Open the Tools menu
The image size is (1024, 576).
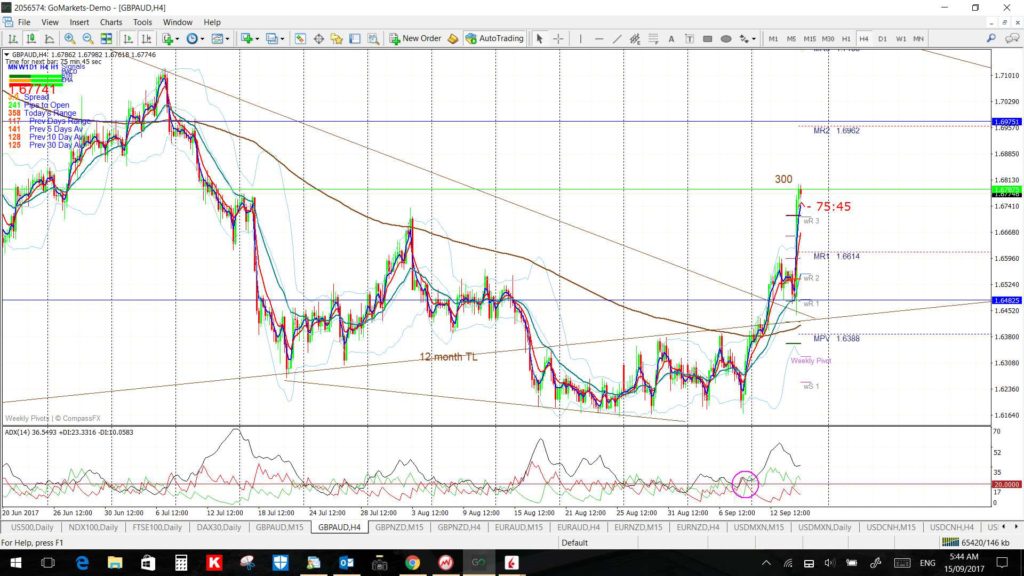(142, 22)
